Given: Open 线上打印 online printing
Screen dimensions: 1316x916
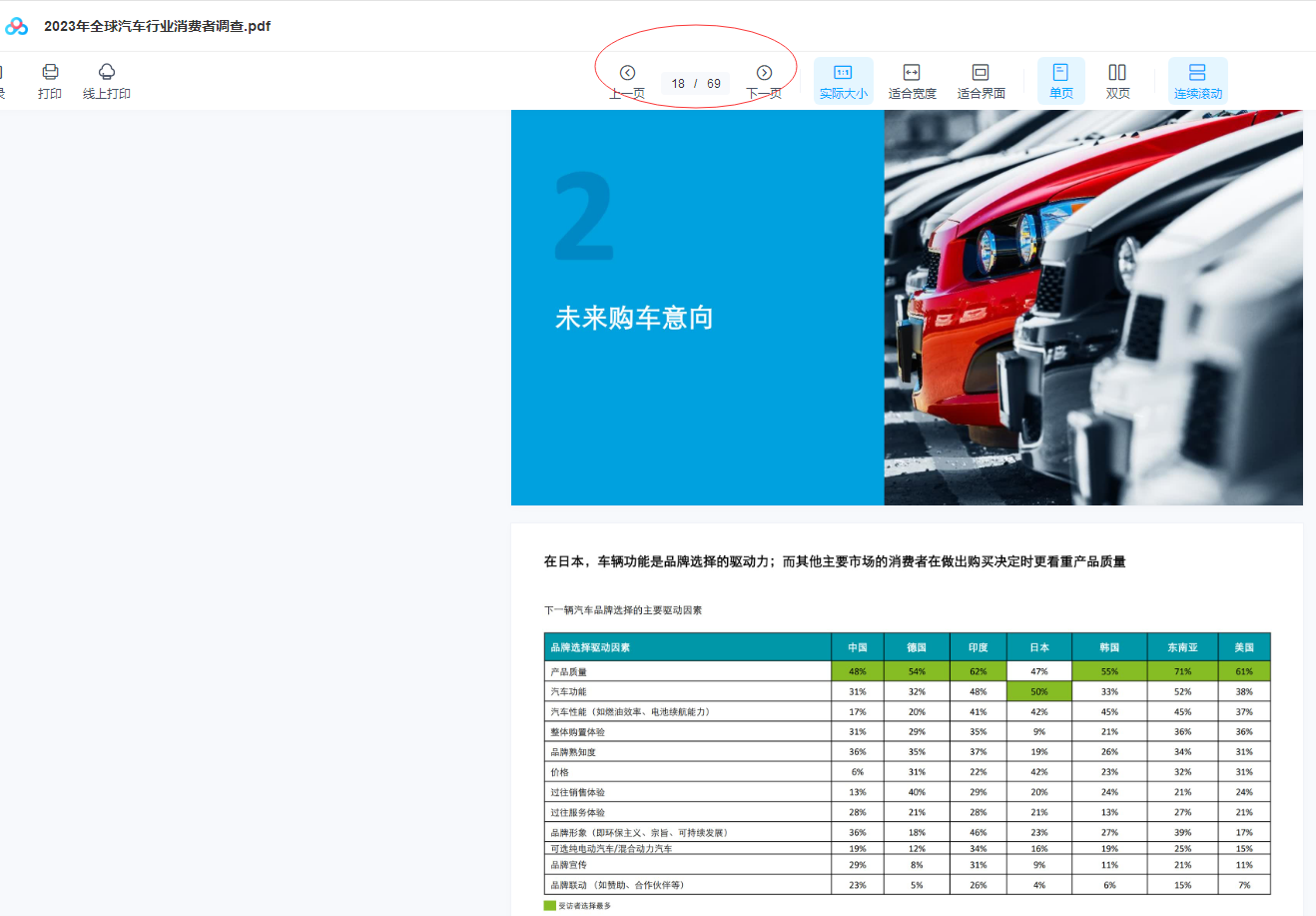Looking at the screenshot, I should coord(106,73).
